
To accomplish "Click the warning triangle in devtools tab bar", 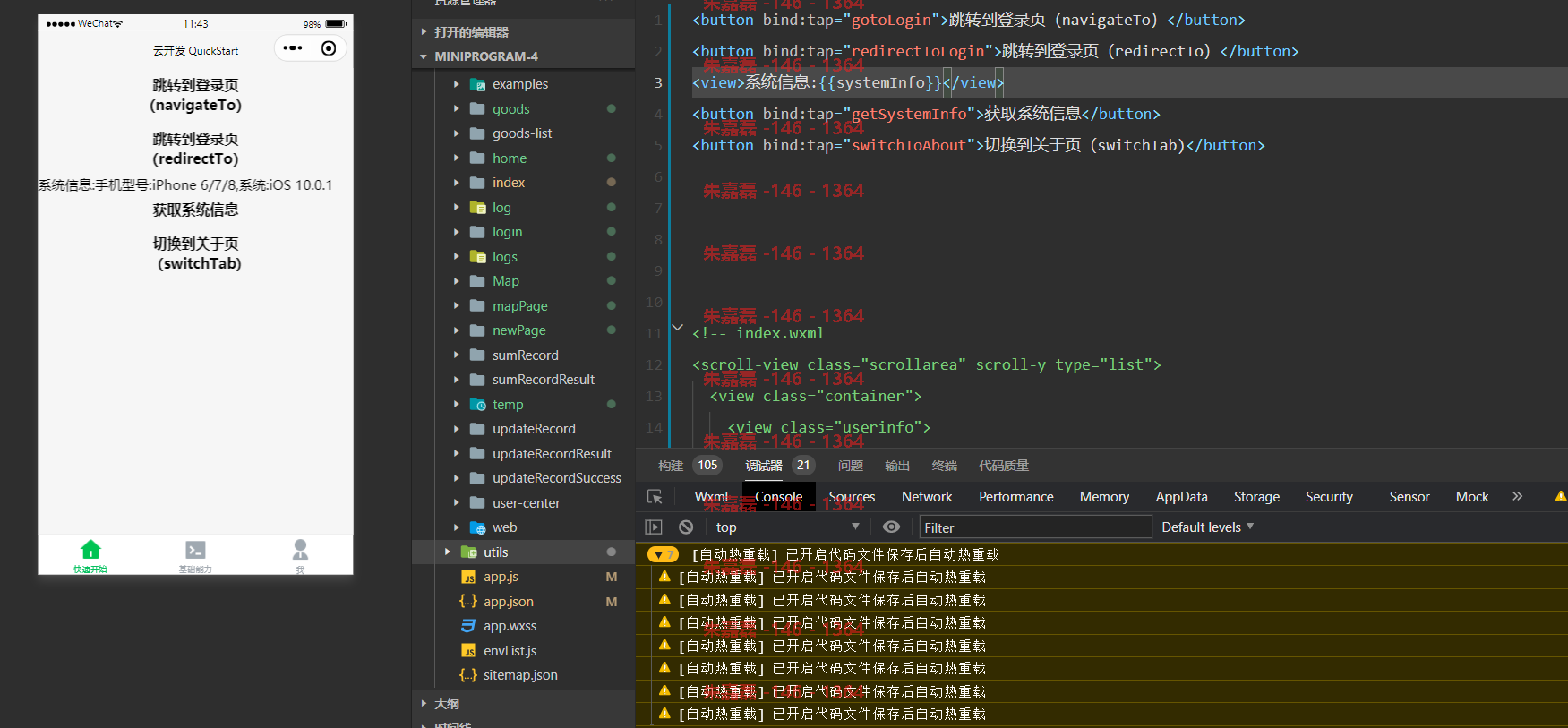I will point(1561,496).
